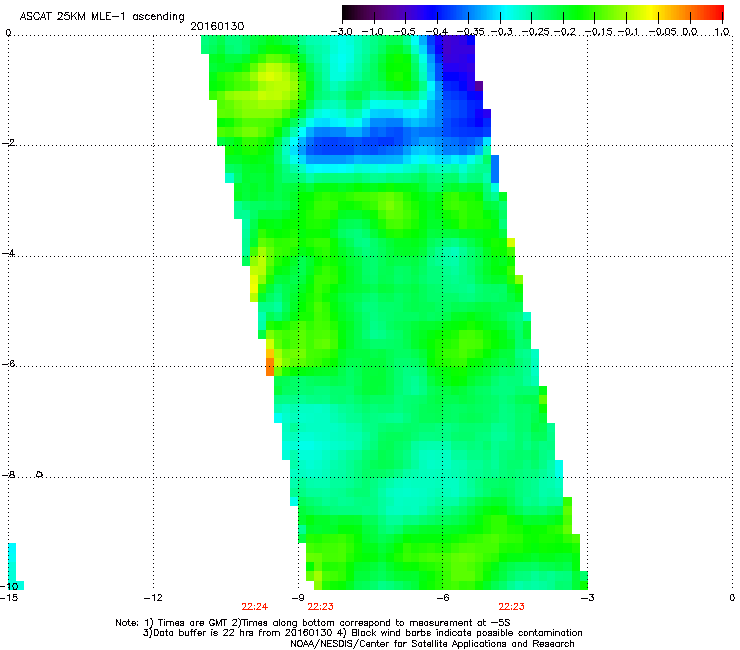Click the -0.2 color bar label
The height and width of the screenshot is (650, 740).
click(x=565, y=32)
